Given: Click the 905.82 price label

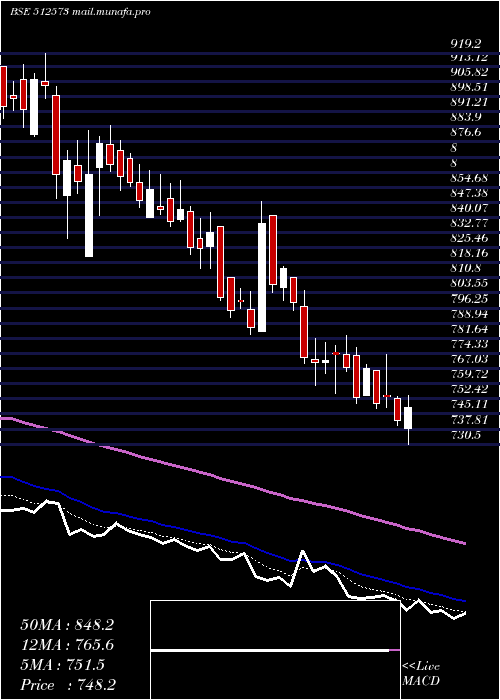Looking at the screenshot, I should tap(469, 72).
